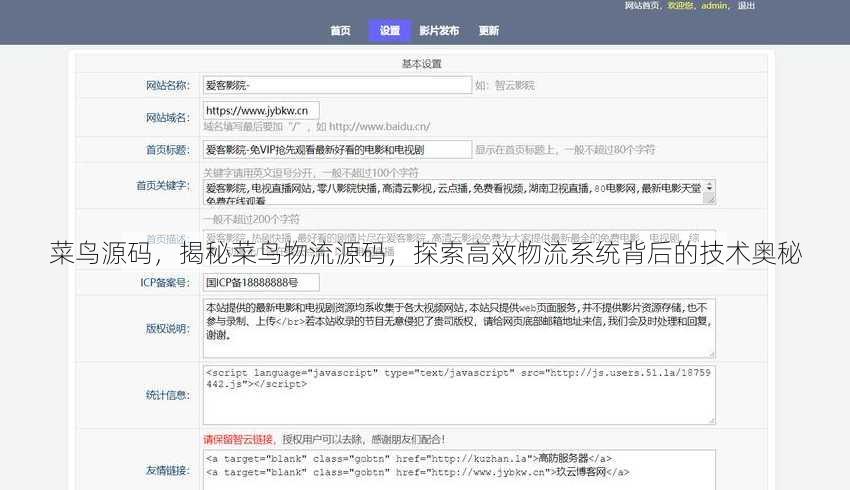Screen dimensions: 850x490
Task: Click the 网站域名 label
Action: pyautogui.click(x=168, y=117)
